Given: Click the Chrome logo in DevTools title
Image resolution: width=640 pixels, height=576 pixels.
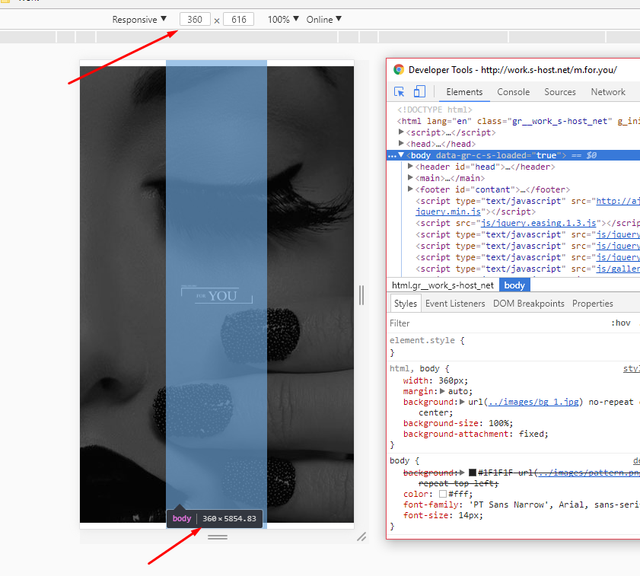Looking at the screenshot, I should pyautogui.click(x=399, y=70).
